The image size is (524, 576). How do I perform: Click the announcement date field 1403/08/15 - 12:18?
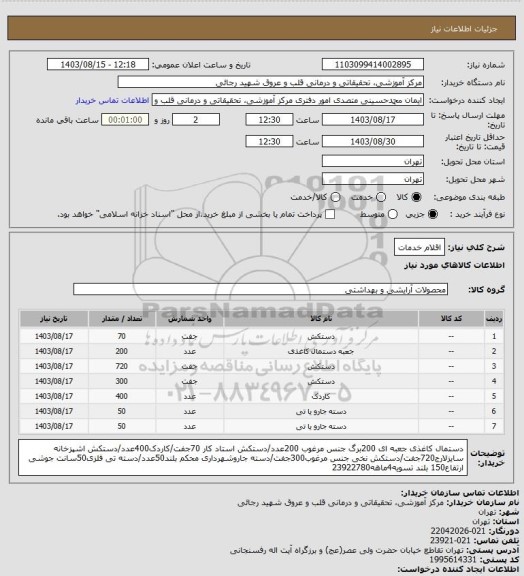tap(98, 64)
